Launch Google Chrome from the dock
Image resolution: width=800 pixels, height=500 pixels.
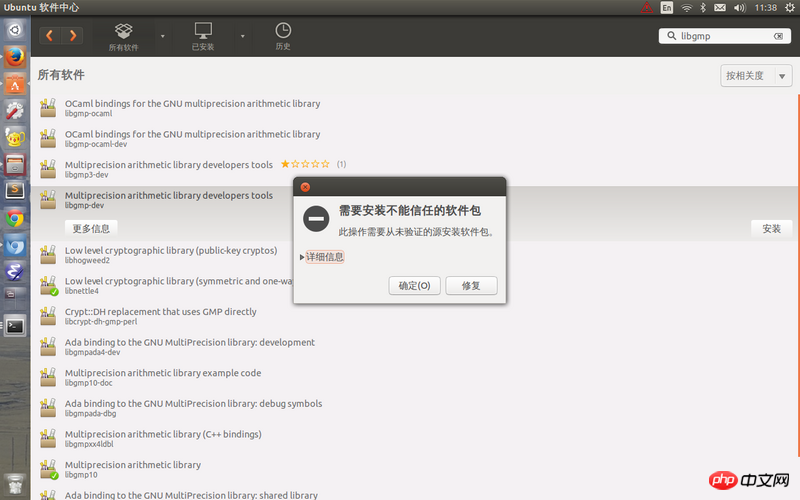(x=15, y=218)
